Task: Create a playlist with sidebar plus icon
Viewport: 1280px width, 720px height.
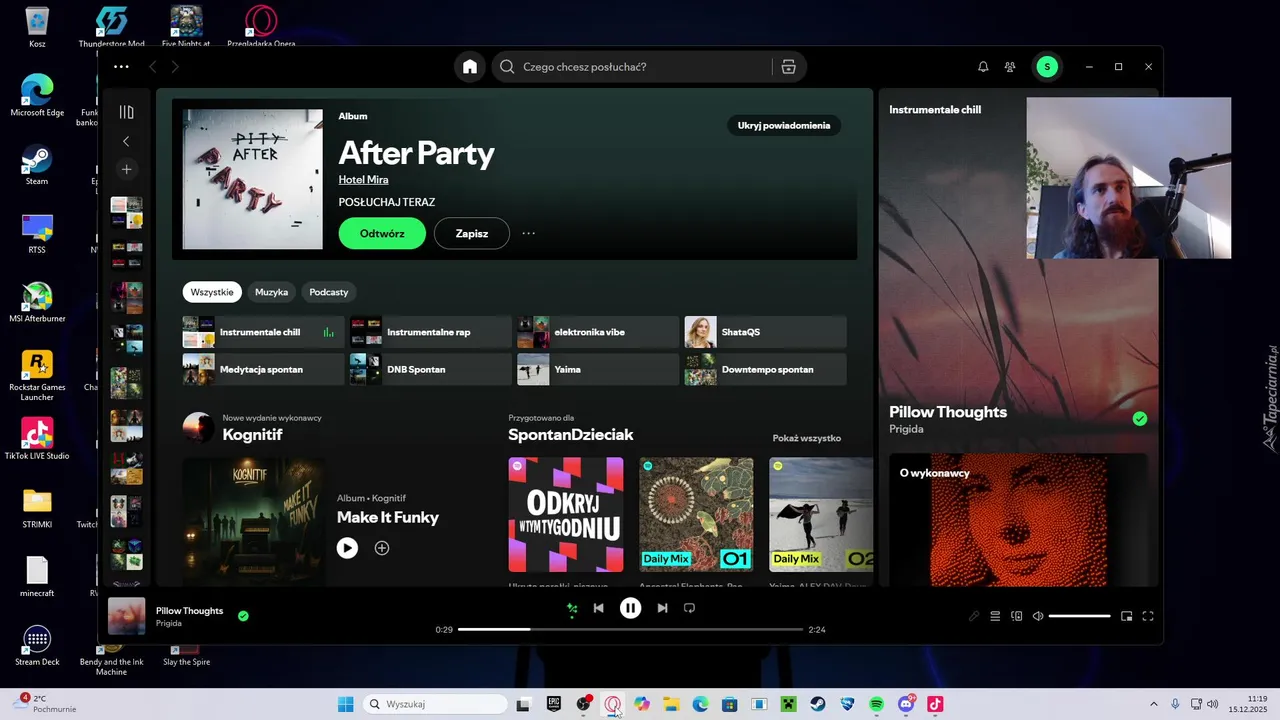Action: click(126, 169)
